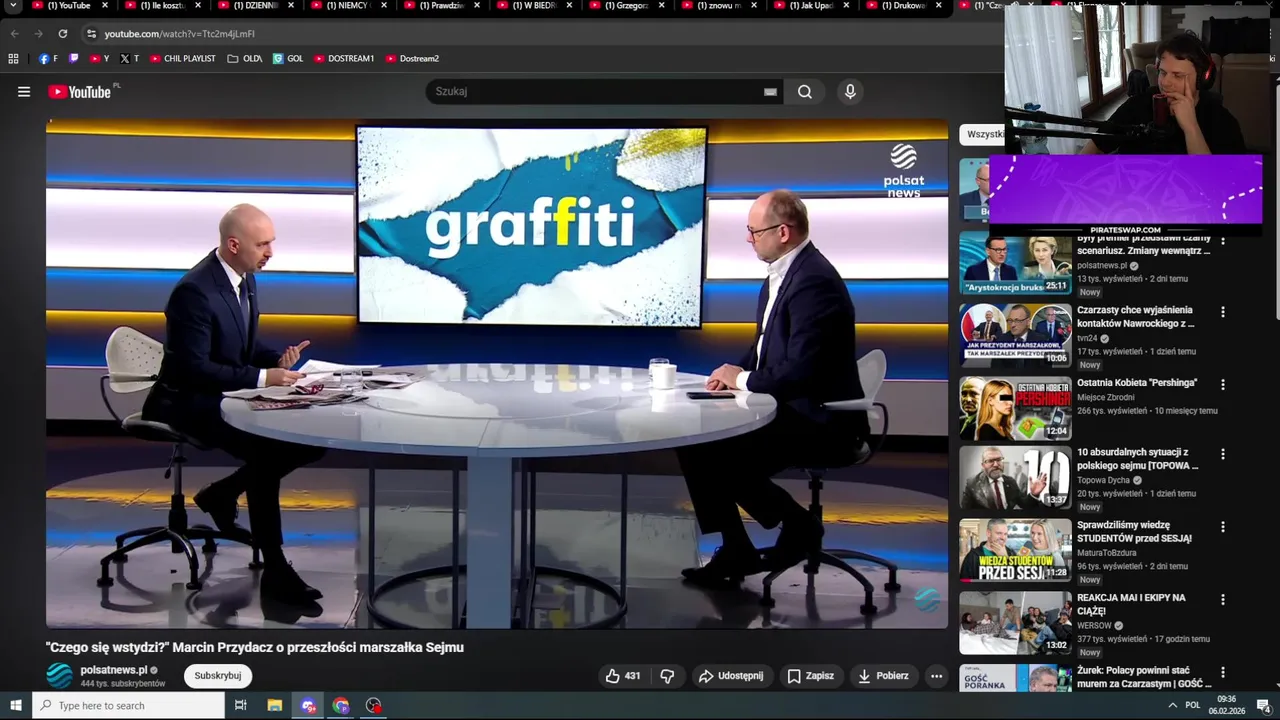
Task: Open the apps grid in bookmarks bar
Action: 13,59
